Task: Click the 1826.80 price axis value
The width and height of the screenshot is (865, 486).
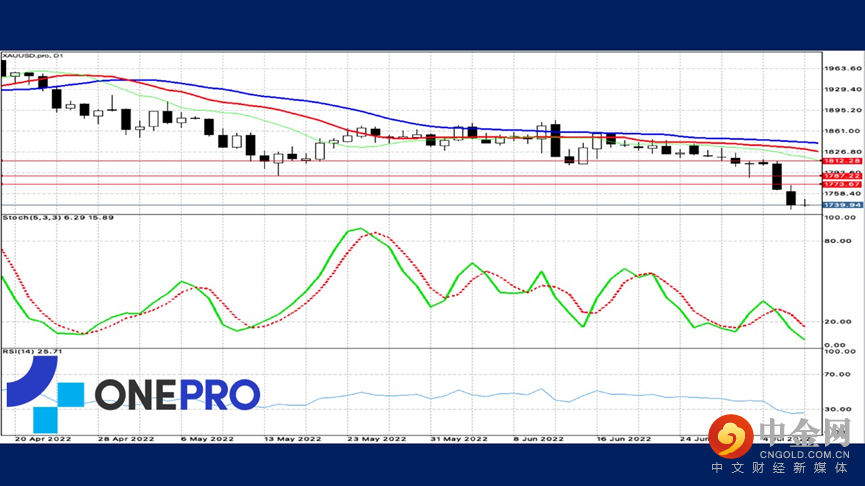Action: click(x=842, y=152)
